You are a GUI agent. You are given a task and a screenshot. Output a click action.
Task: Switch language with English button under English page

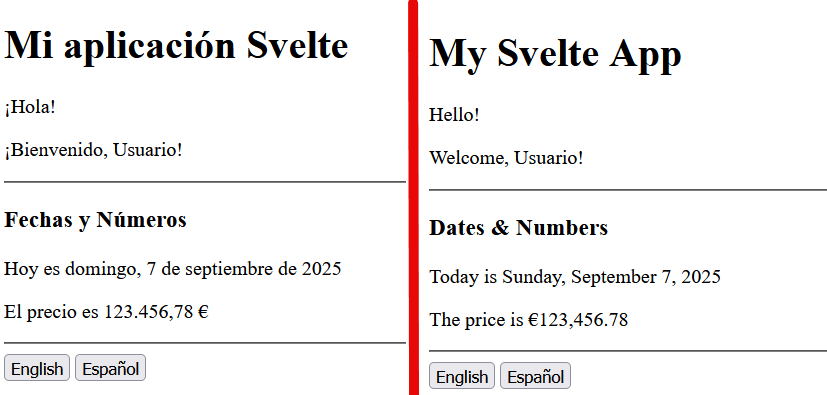462,375
